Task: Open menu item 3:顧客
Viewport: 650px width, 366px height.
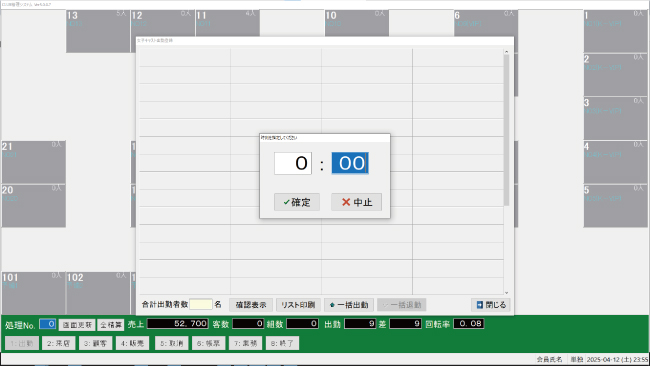Action: (x=95, y=343)
